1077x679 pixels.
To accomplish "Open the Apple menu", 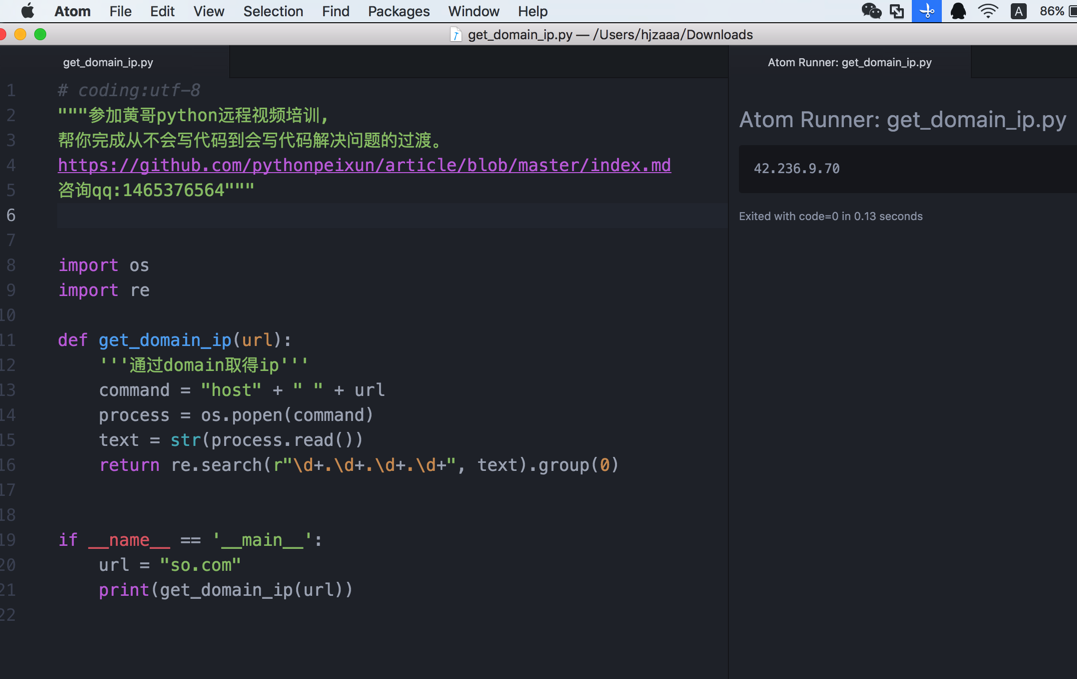I will [27, 11].
